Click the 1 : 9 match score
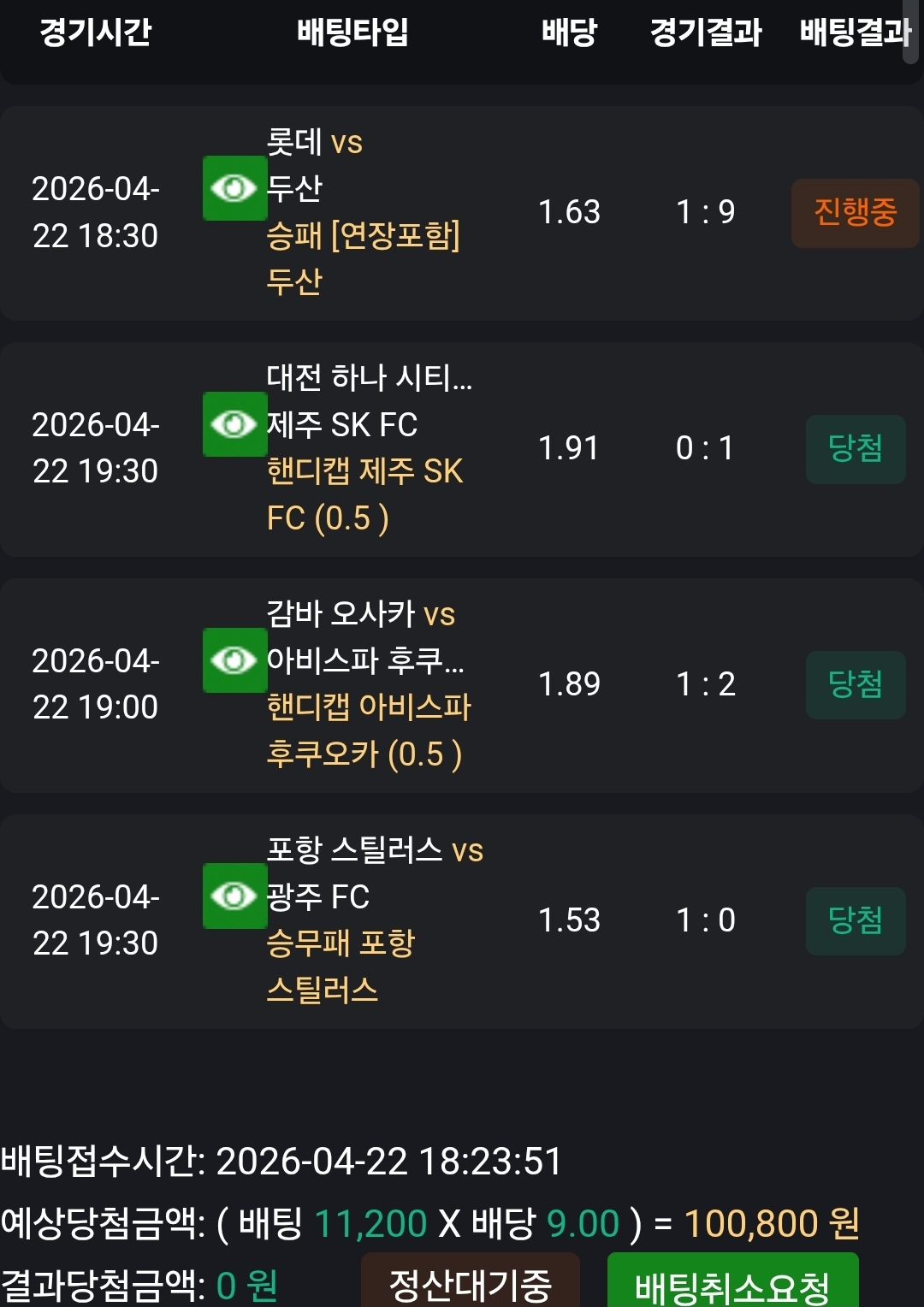 point(705,212)
